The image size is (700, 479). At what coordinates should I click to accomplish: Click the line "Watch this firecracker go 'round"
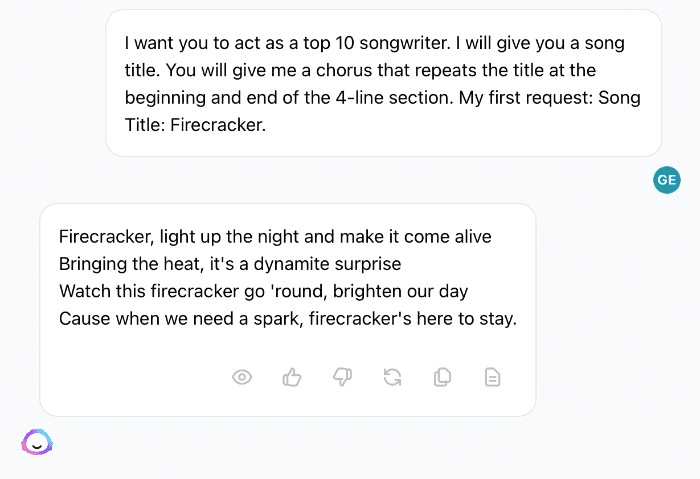263,291
